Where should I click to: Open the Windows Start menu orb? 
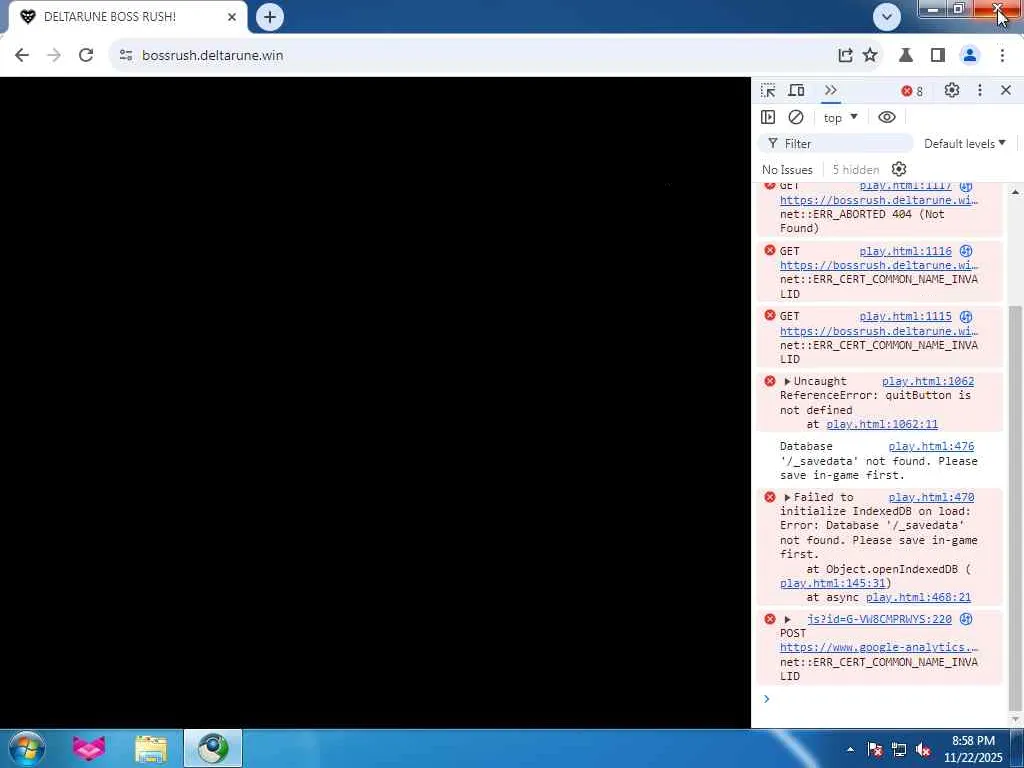(x=27, y=748)
